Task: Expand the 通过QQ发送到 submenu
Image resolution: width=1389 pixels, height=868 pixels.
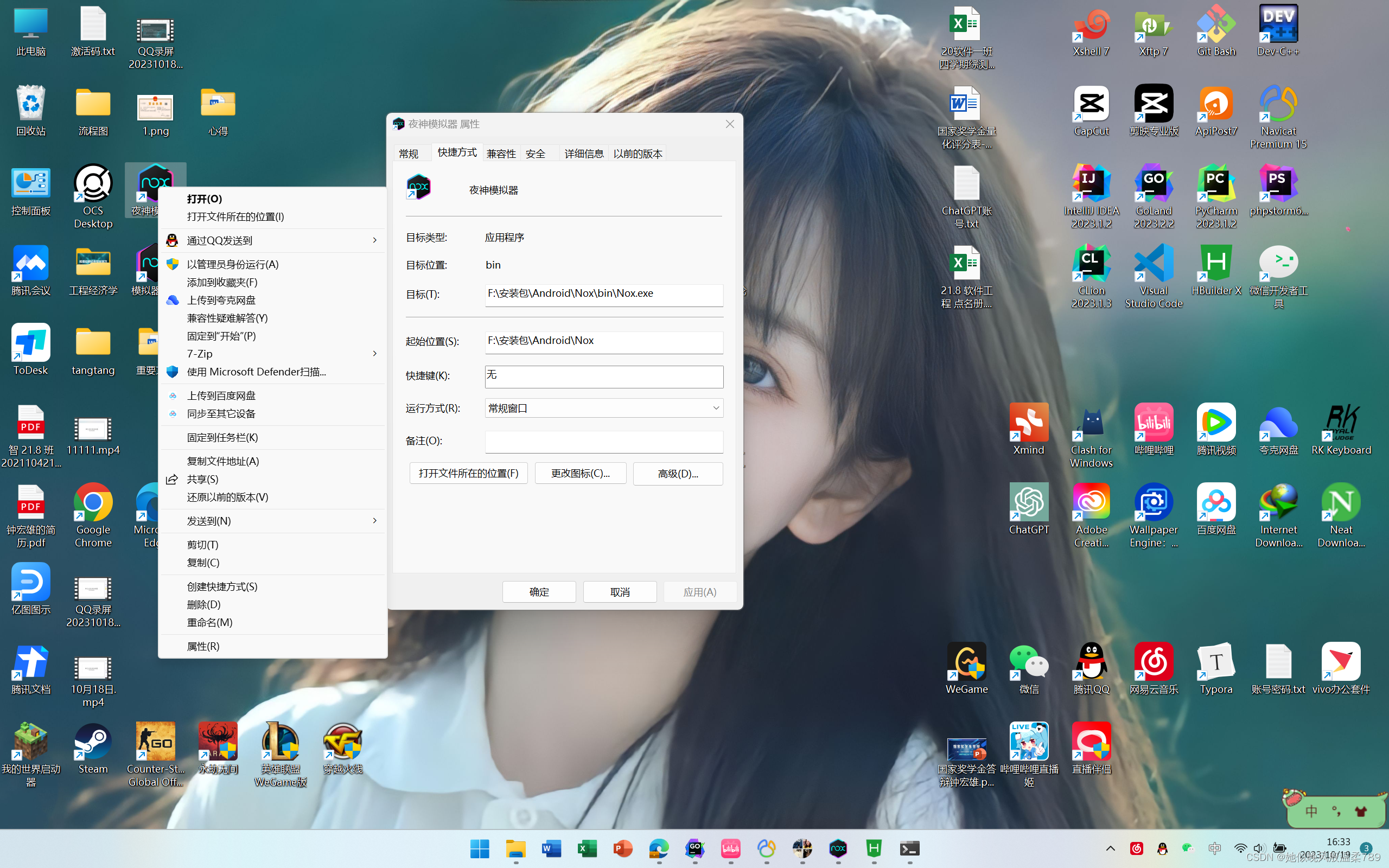Action: (x=272, y=240)
